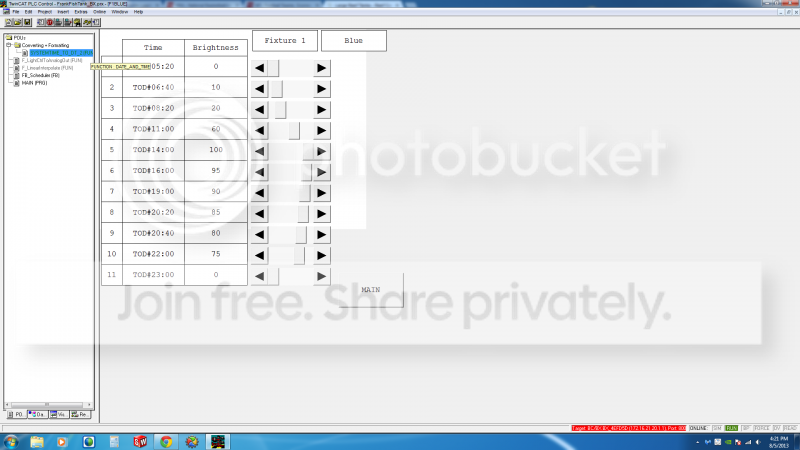Screen dimensions: 800x450
Task: Open Google Chrome from the taskbar
Action: [x=166, y=441]
